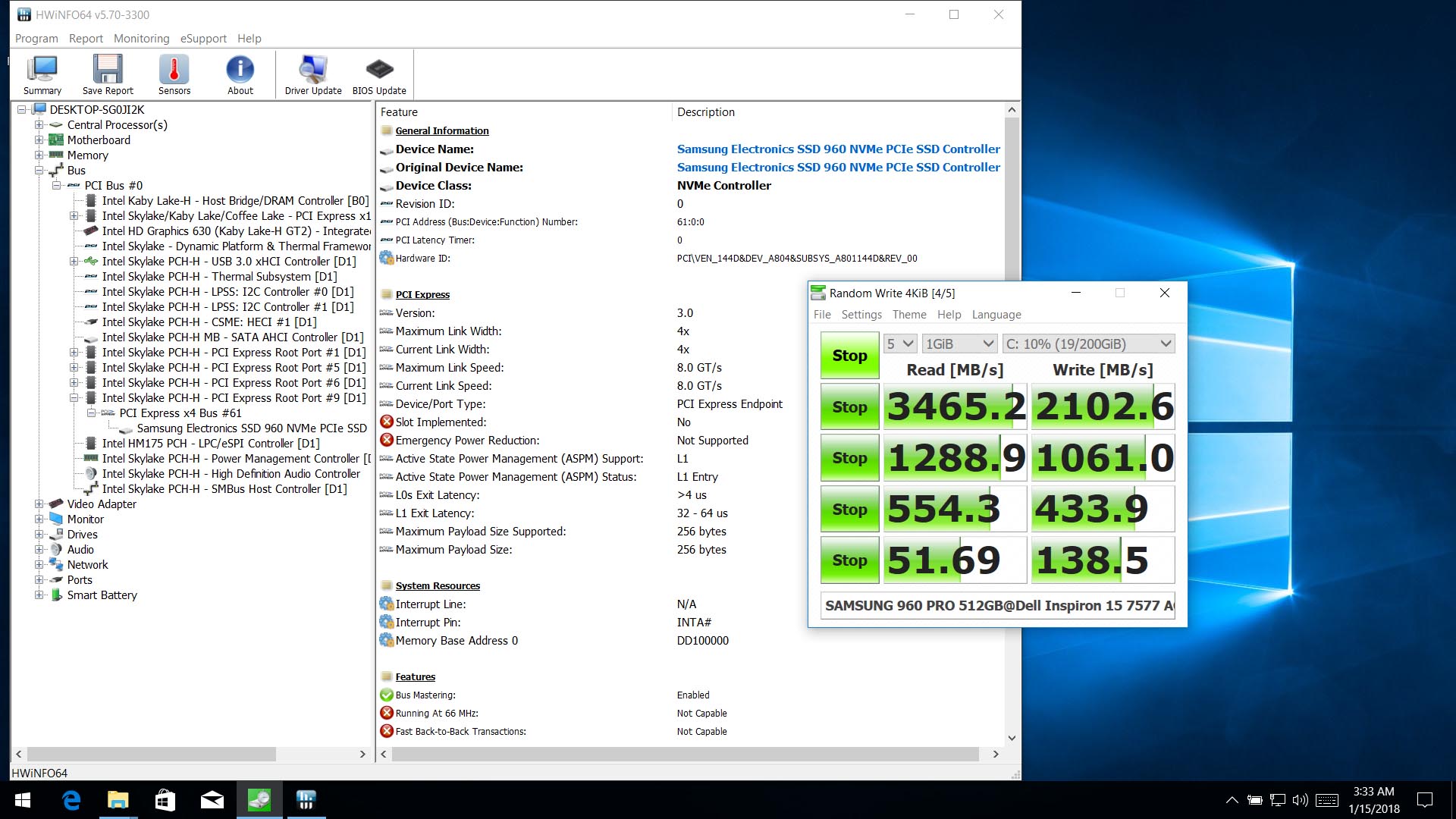Click Stop button beside 1288.9

coord(849,458)
